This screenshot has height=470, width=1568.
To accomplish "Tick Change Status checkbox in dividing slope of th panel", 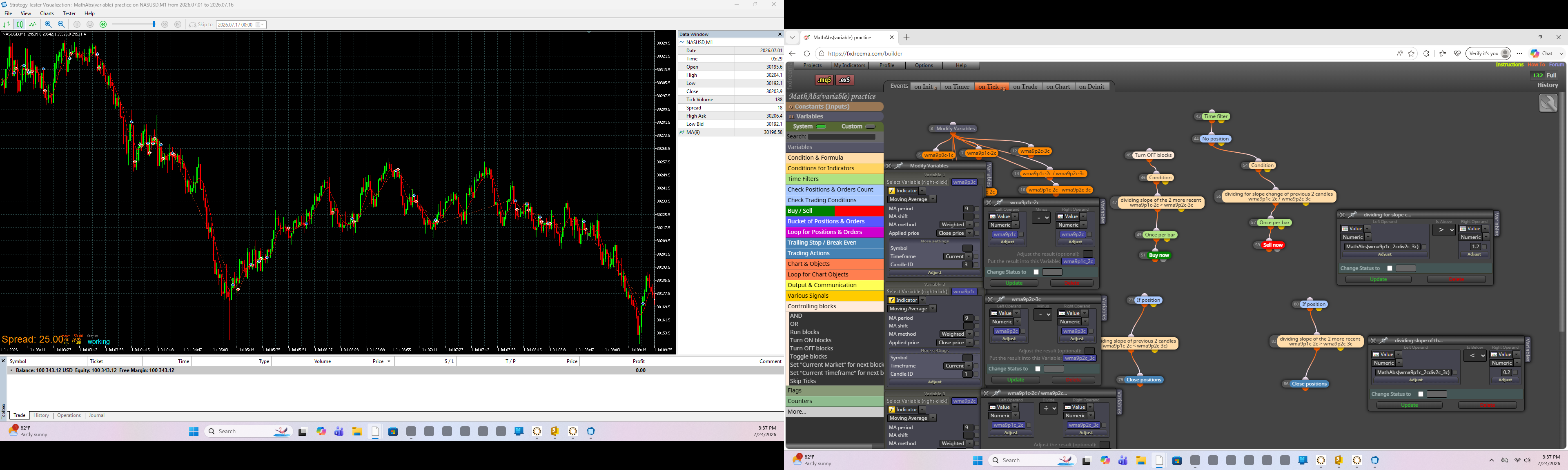I will click(1421, 394).
